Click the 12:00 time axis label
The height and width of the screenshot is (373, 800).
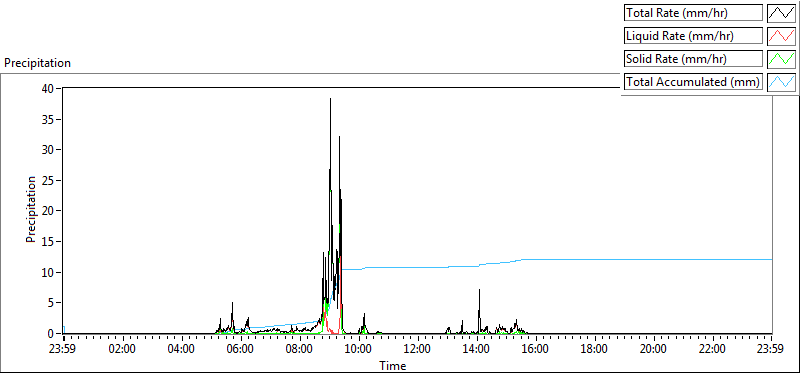tap(418, 350)
